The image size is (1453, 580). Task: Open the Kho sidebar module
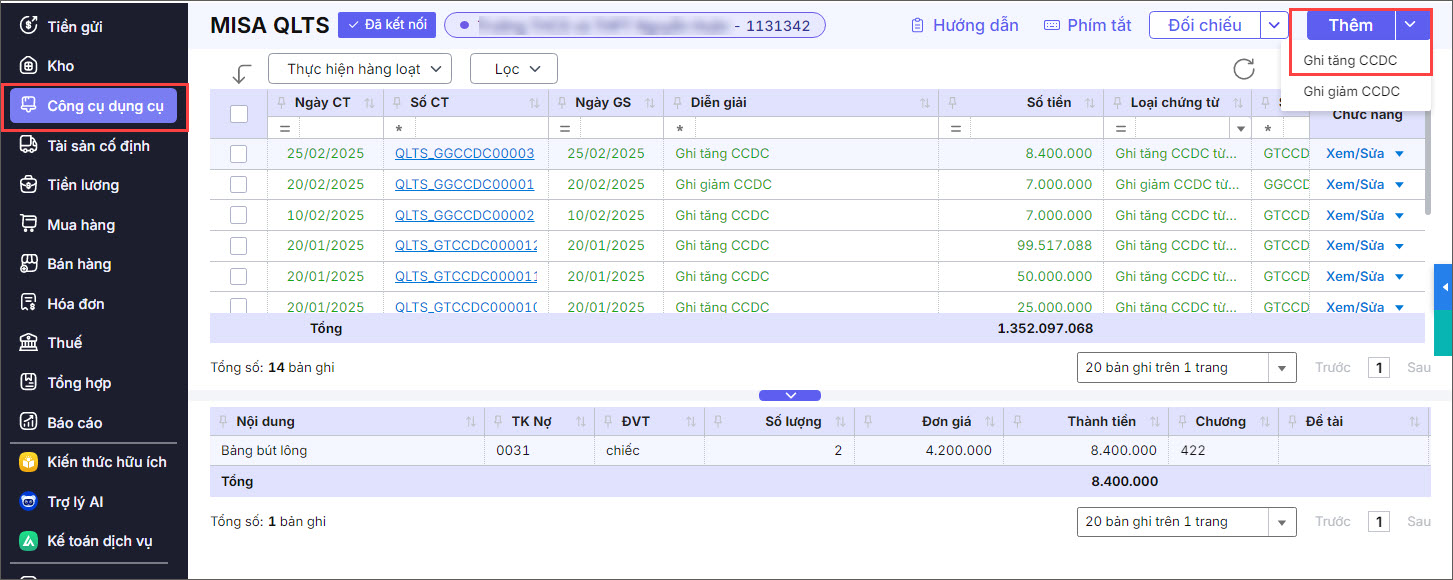[60, 66]
